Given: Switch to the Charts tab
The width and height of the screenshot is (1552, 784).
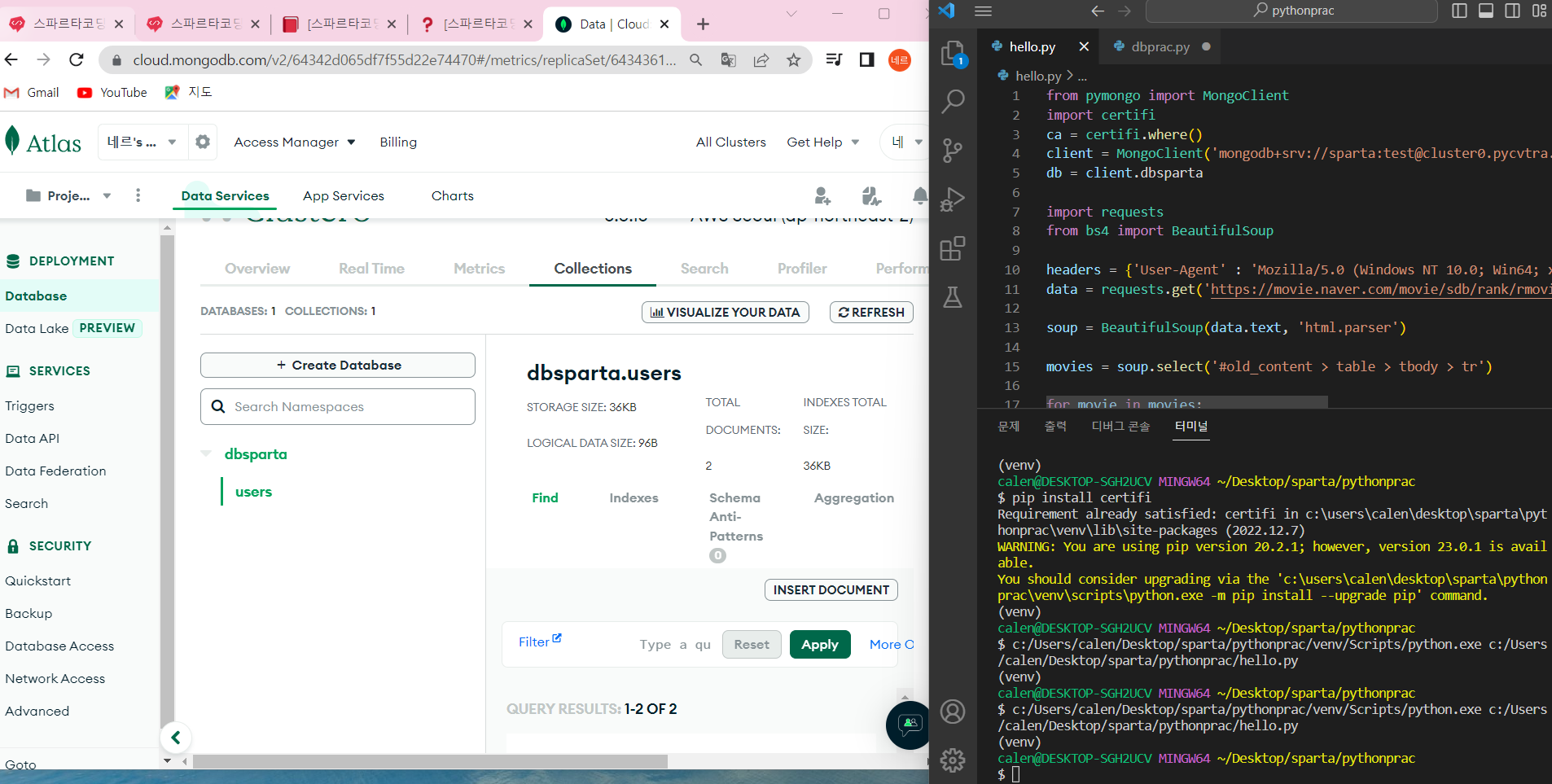Looking at the screenshot, I should [453, 195].
